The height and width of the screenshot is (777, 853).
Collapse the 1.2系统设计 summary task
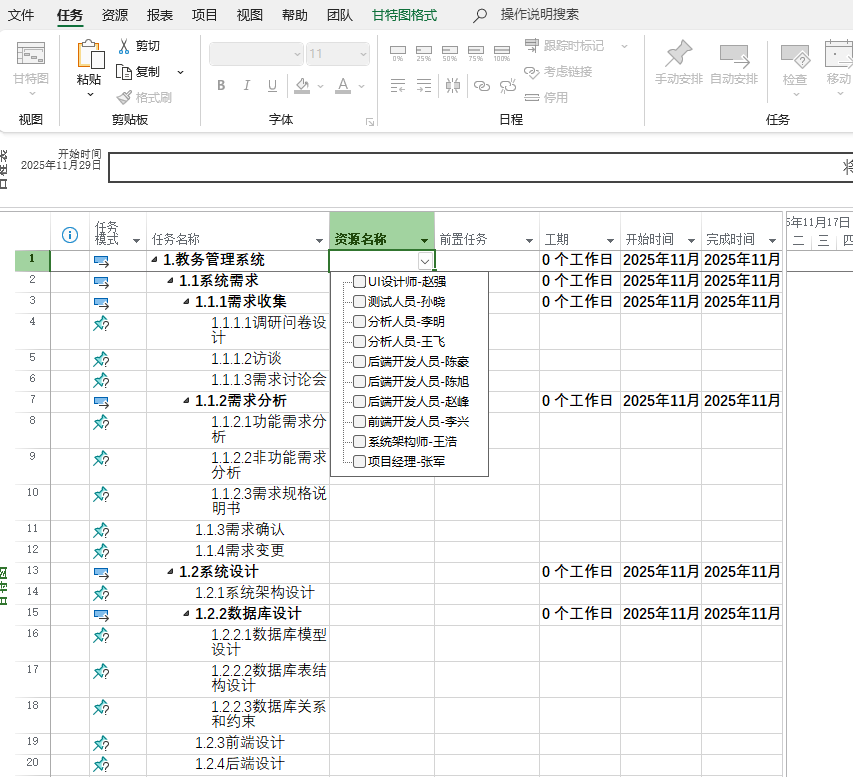click(x=170, y=571)
